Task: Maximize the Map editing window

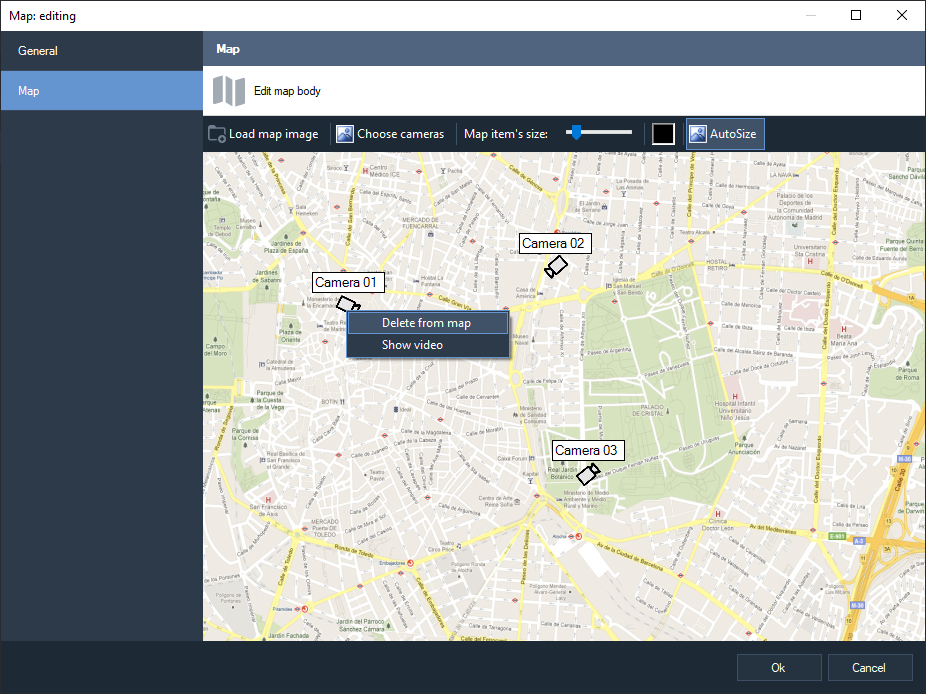Action: (856, 15)
